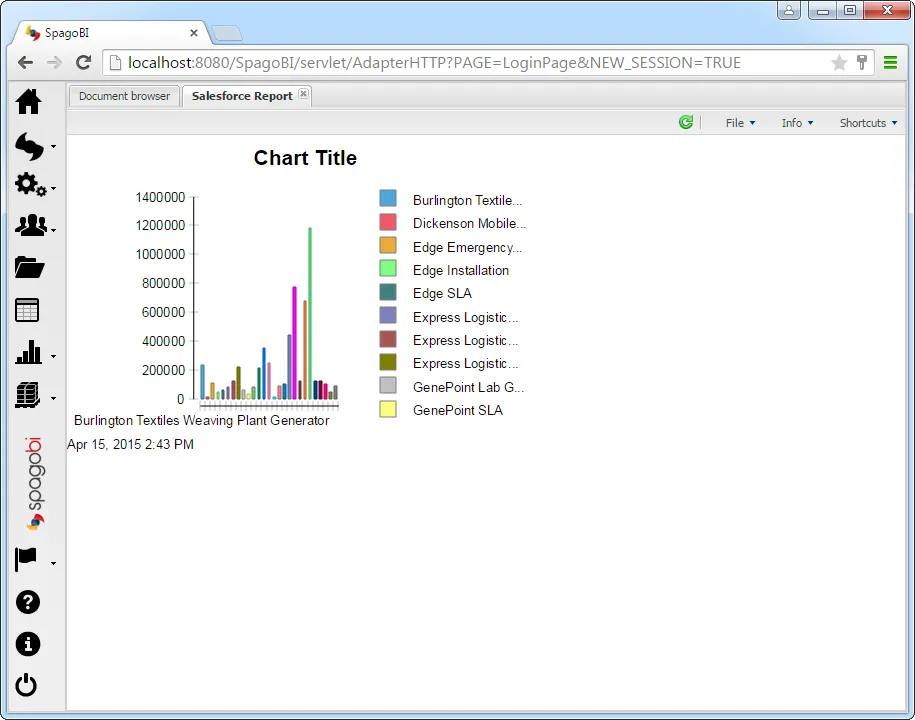
Task: Click the Home icon in the sidebar
Action: tap(28, 101)
